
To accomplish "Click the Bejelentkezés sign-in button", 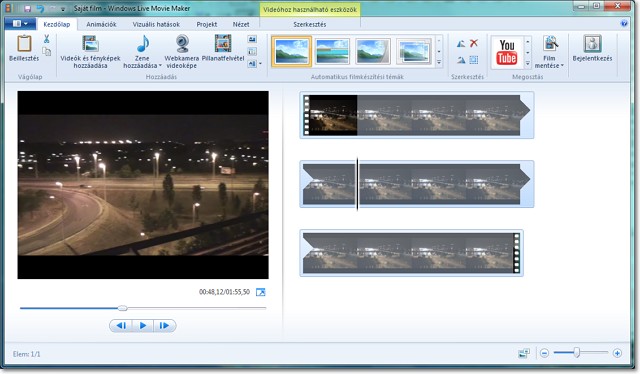I will (592, 48).
